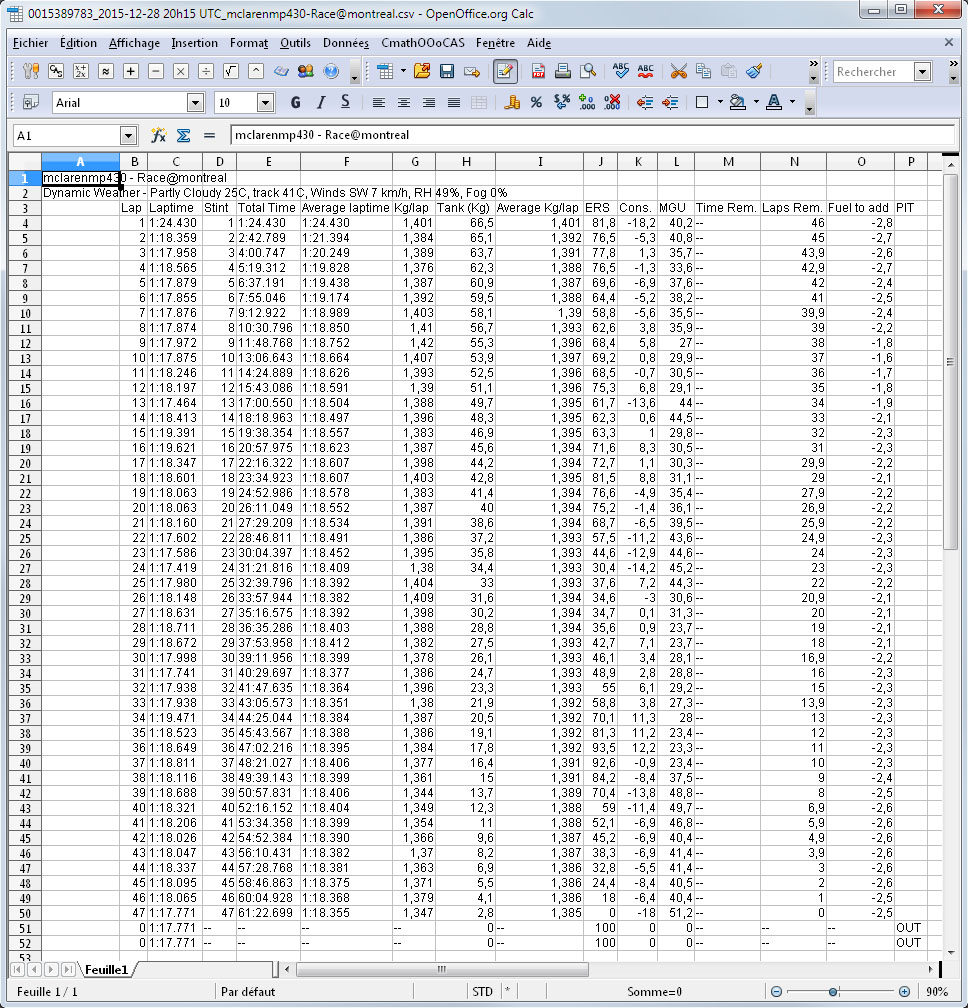Toggle italic formatting
This screenshot has width=968, height=1008.
[x=320, y=103]
